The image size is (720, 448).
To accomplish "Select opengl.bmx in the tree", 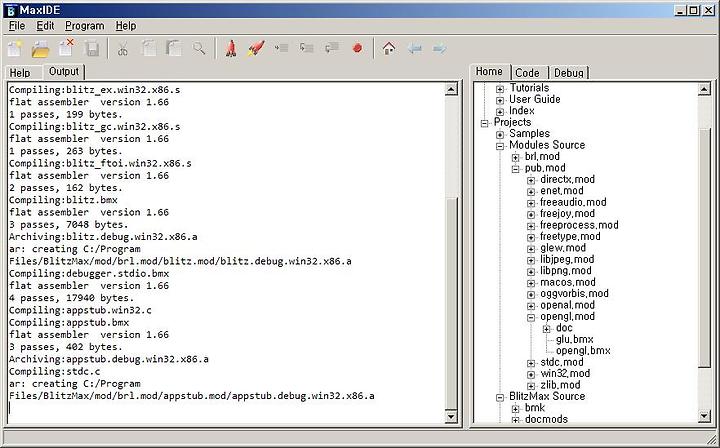I will coord(583,351).
